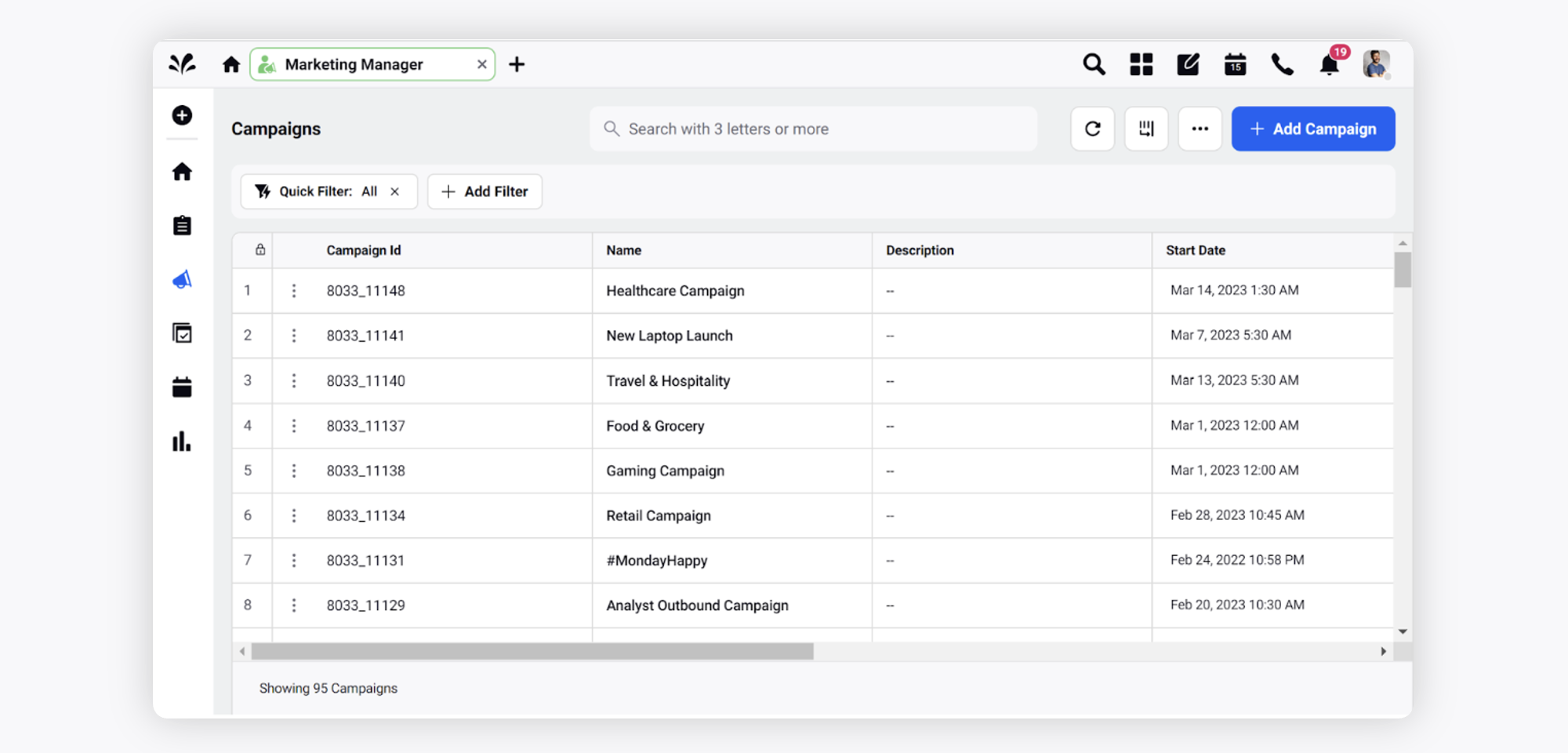Refresh the campaigns list
Image resolution: width=1568 pixels, height=753 pixels.
pyautogui.click(x=1092, y=129)
